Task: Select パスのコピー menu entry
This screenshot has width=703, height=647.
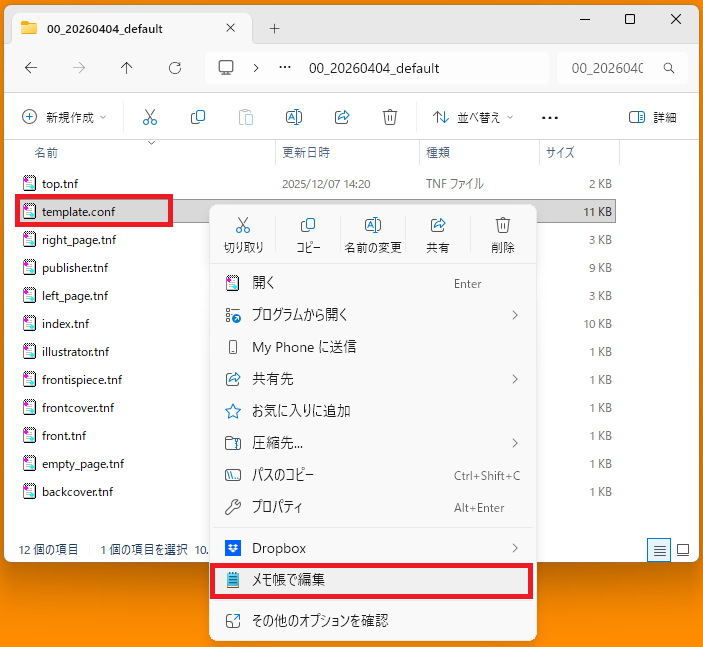Action: pos(373,475)
